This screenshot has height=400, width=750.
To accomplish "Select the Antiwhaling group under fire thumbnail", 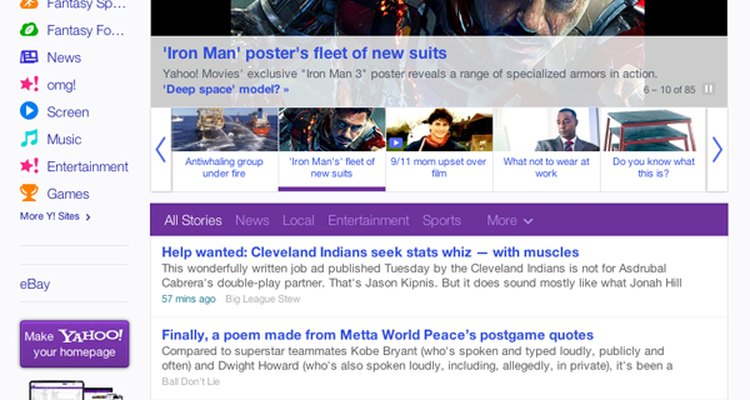I will [x=224, y=149].
